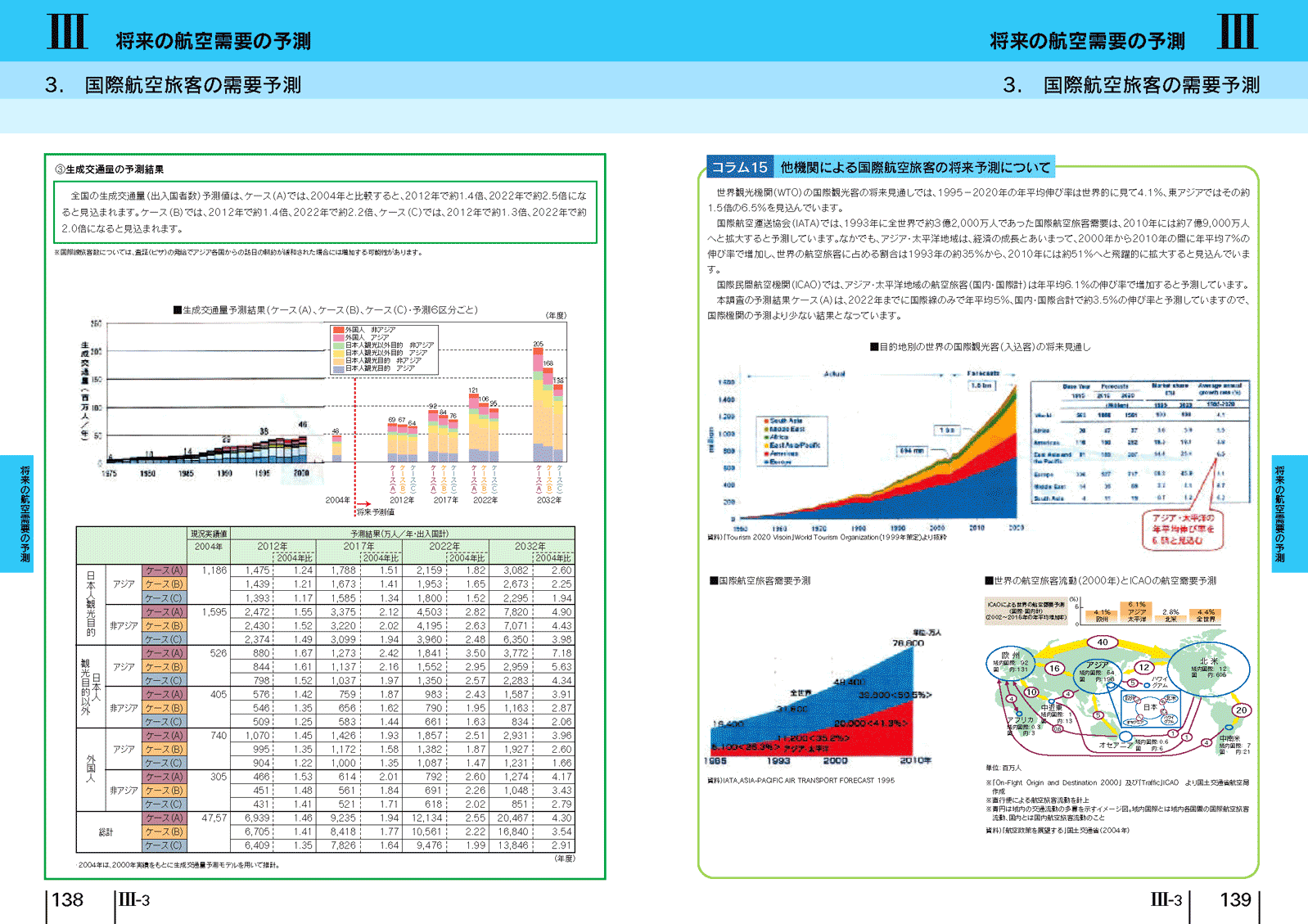Click the heading ③生成交通量の予測結果
The image size is (1308, 924).
pos(109,169)
